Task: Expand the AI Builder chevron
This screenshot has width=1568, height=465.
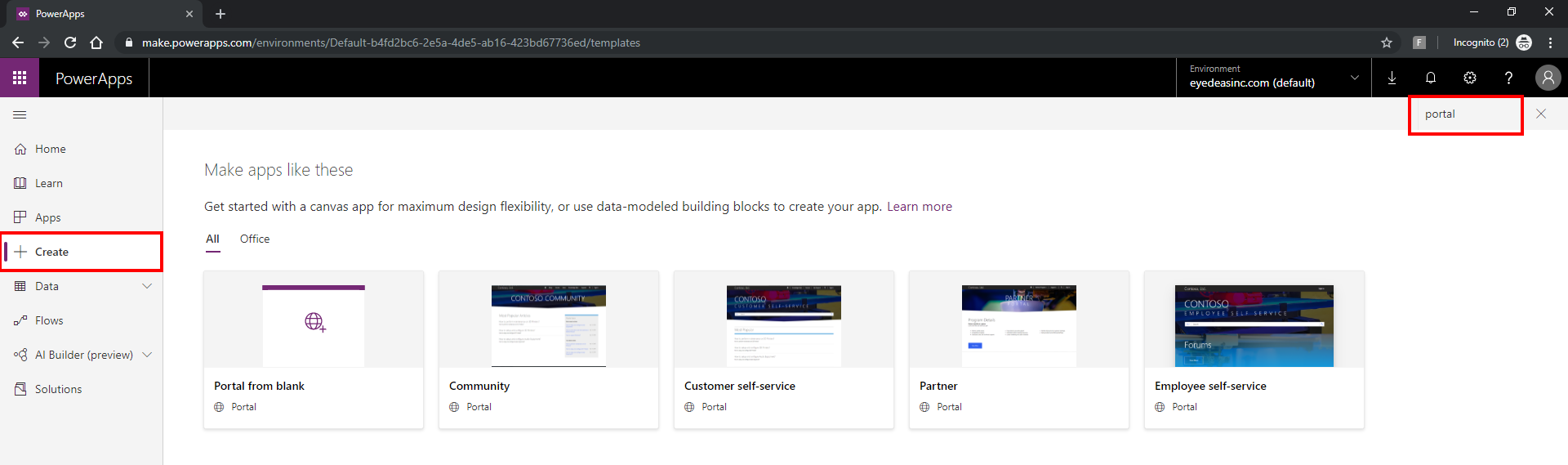Action: [x=147, y=355]
